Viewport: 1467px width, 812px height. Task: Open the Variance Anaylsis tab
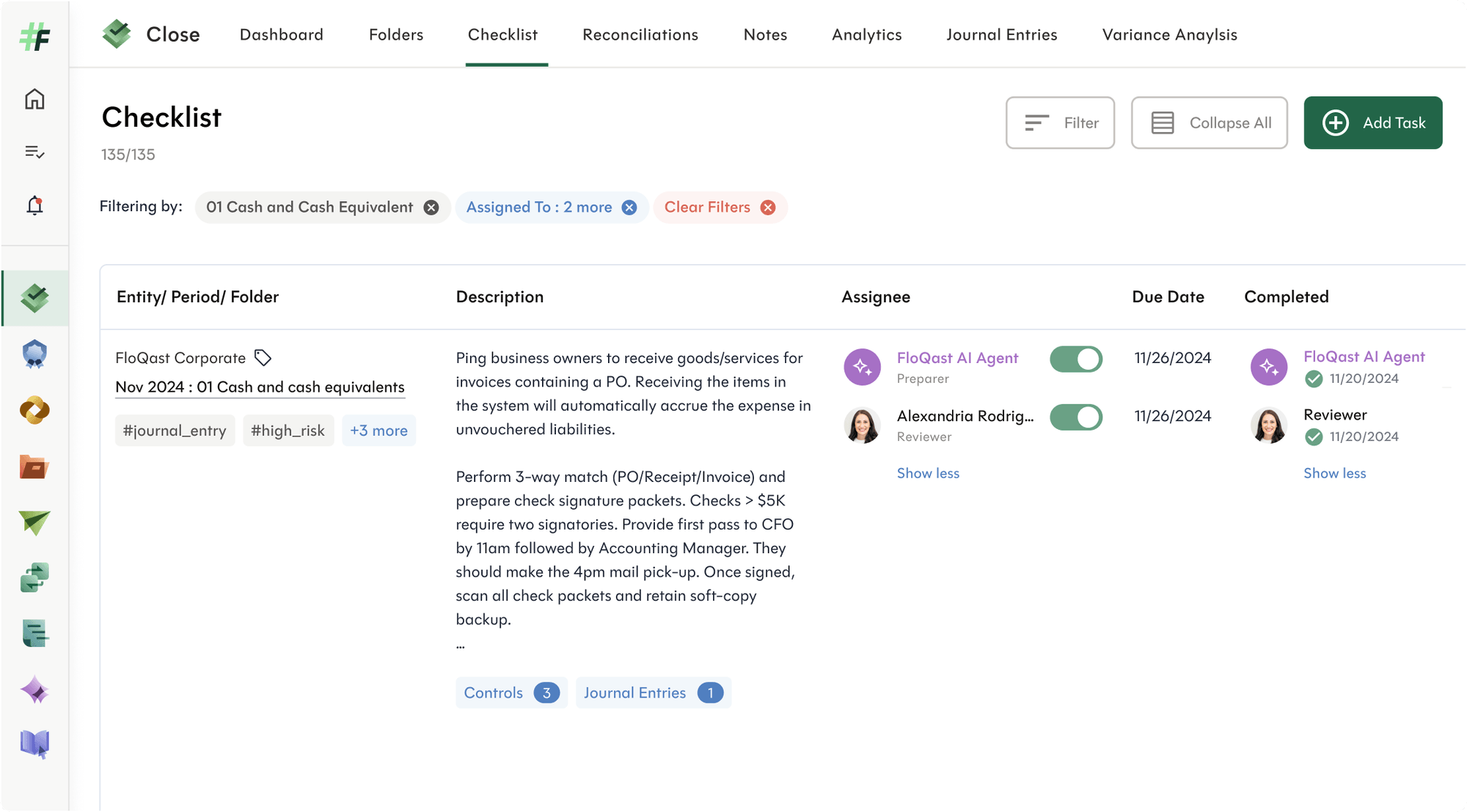point(1169,34)
